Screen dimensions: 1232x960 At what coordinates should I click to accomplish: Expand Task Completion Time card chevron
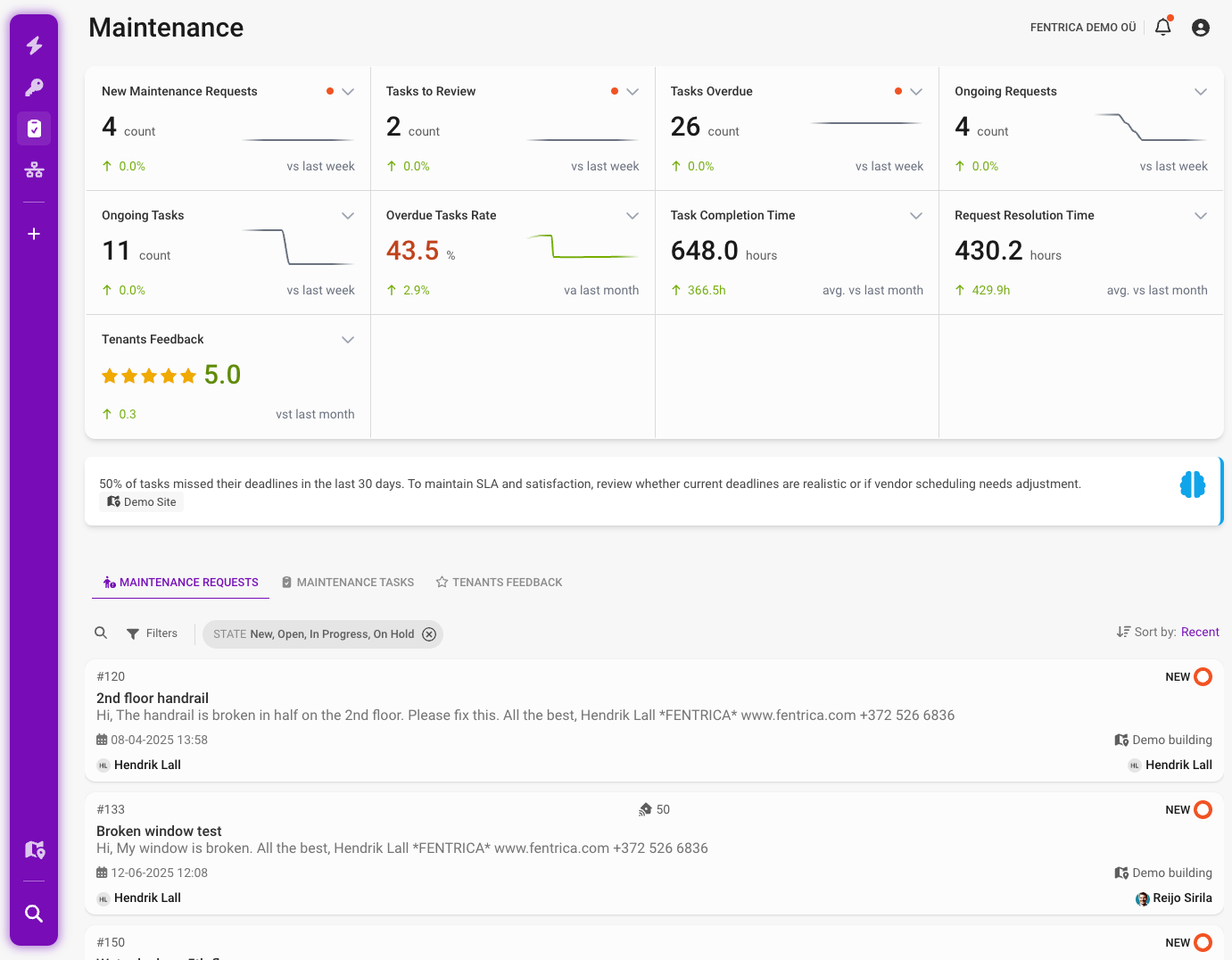click(916, 215)
